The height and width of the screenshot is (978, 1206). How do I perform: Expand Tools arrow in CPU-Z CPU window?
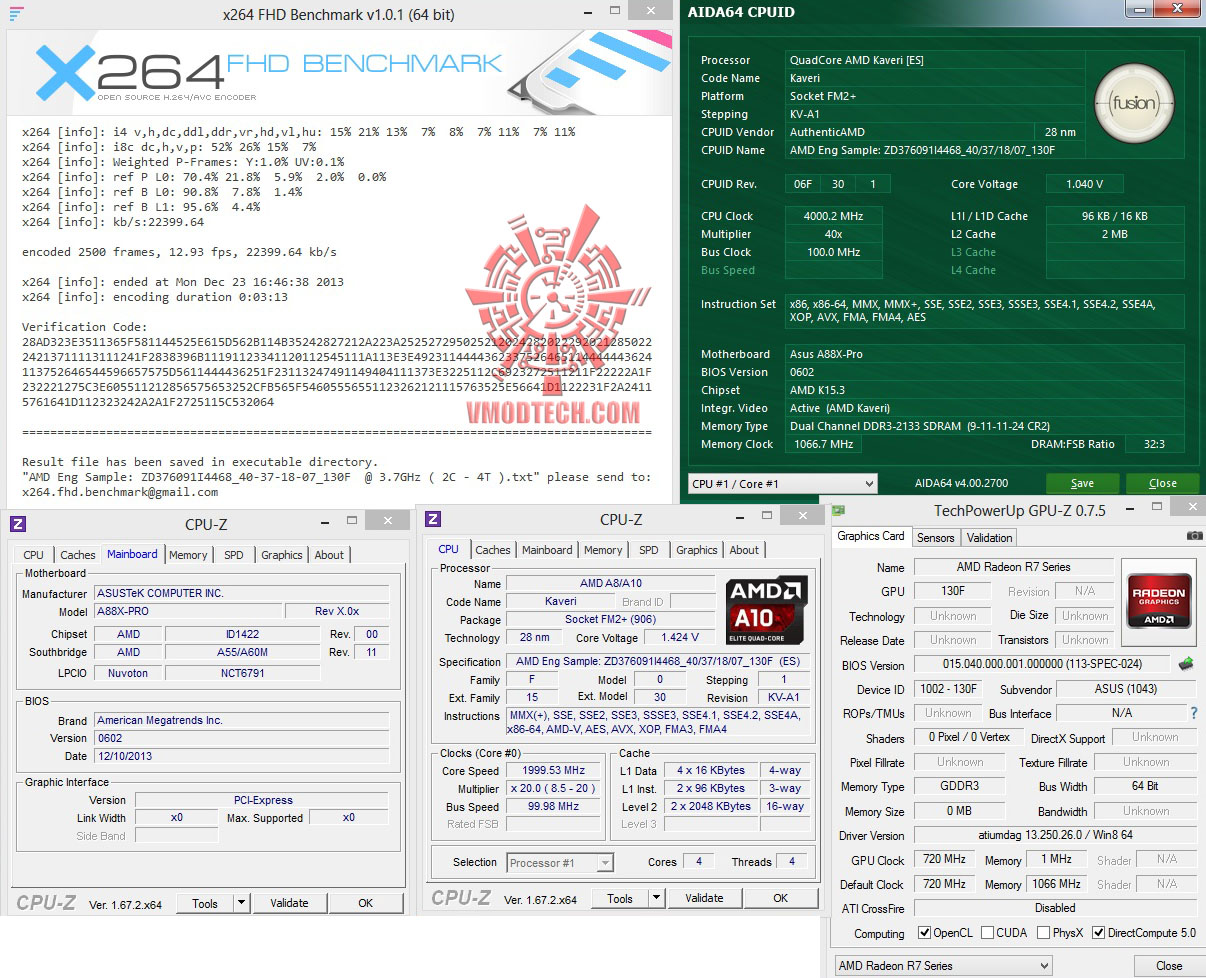point(656,899)
